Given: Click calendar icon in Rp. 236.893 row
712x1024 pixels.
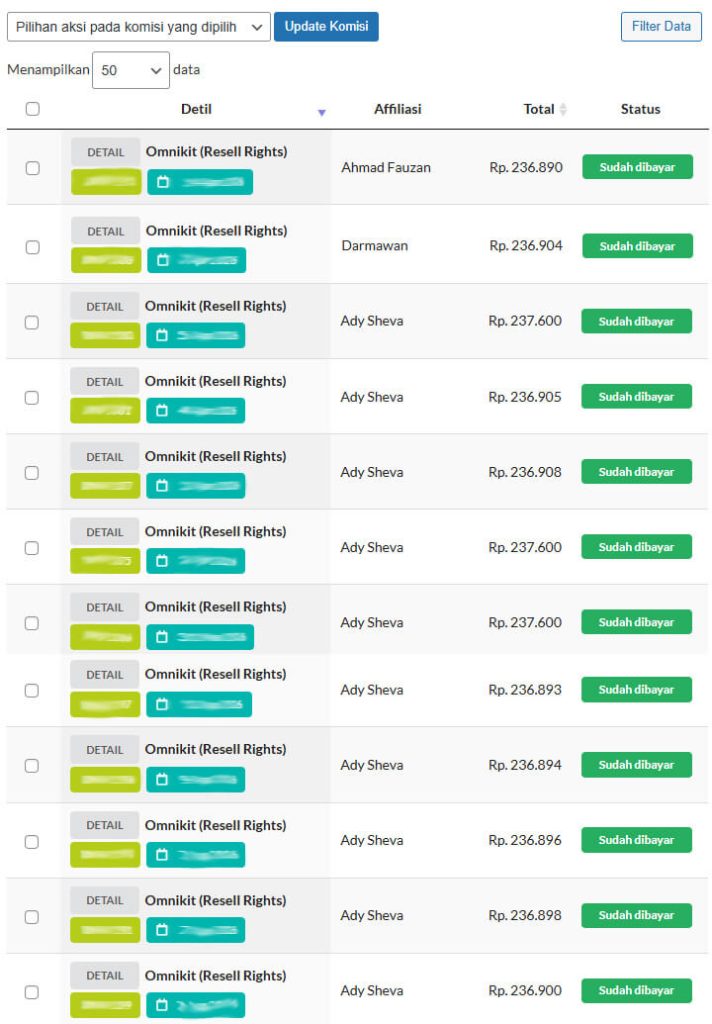Looking at the screenshot, I should pos(162,704).
